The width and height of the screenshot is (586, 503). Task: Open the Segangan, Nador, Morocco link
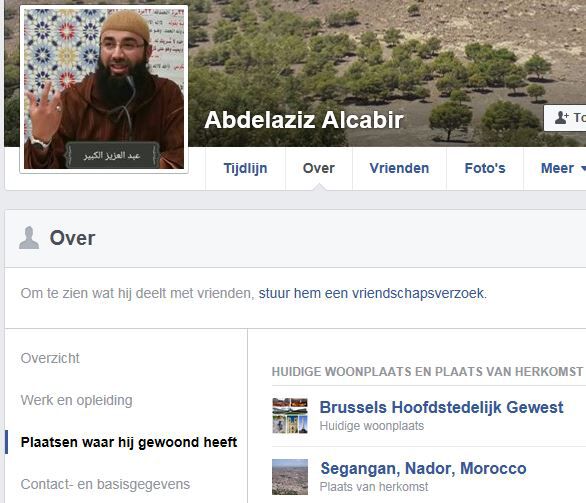pyautogui.click(x=423, y=468)
